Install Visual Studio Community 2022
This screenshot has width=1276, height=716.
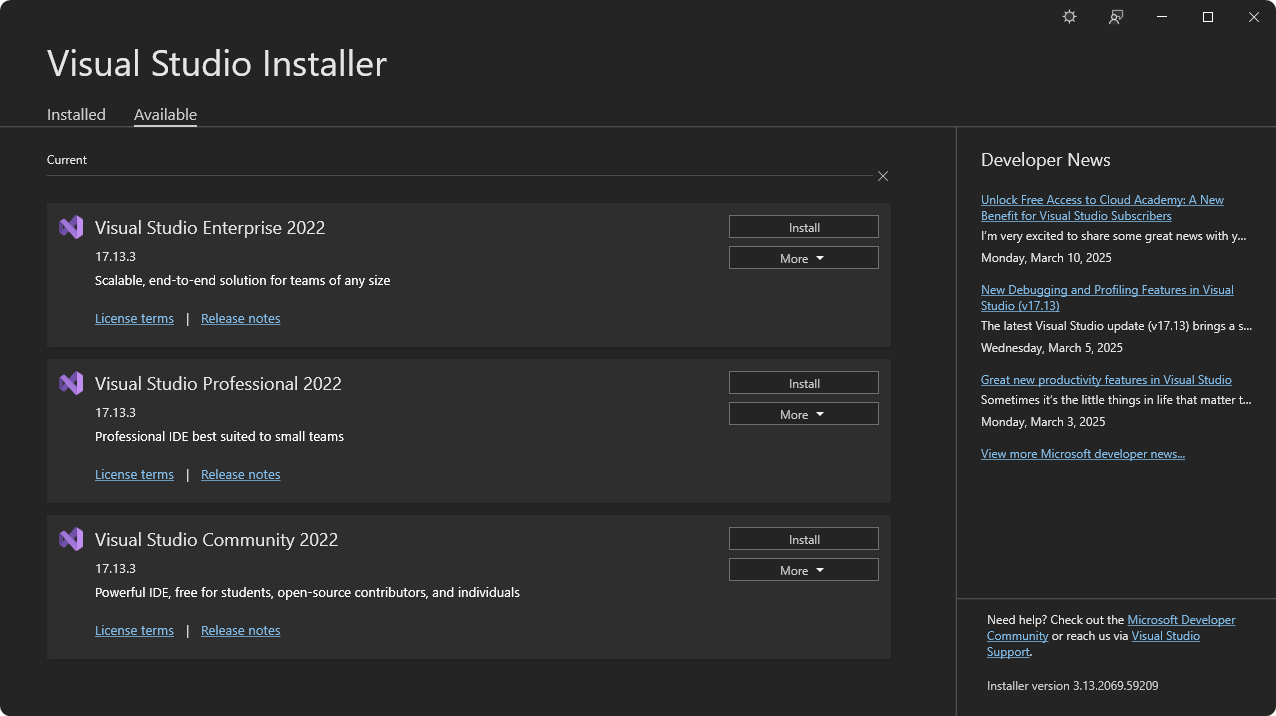click(x=803, y=538)
